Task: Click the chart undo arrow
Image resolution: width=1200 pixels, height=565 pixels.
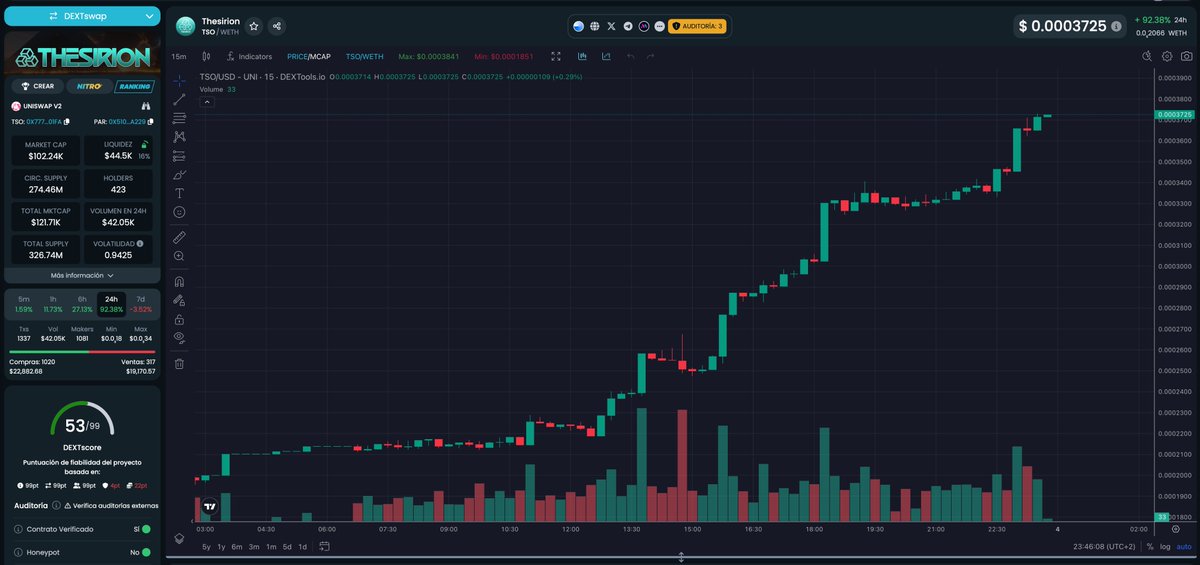Action: click(631, 57)
